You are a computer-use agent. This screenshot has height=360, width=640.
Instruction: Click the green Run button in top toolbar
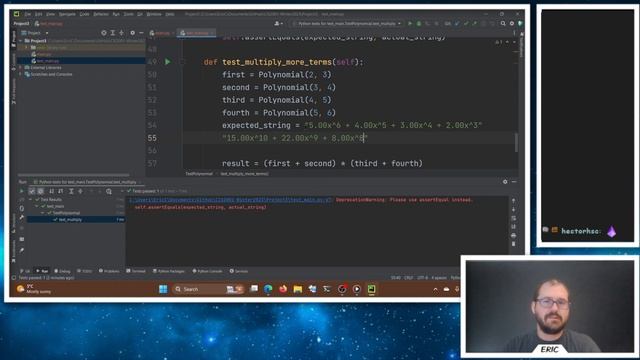pos(410,24)
